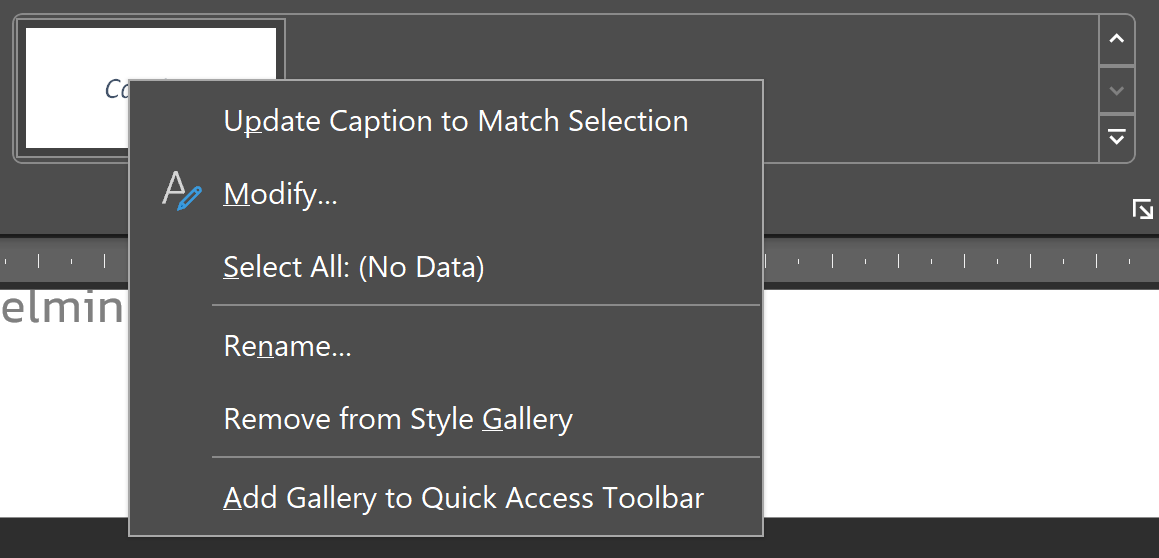Select All: (No Data) menu entry
1159x558 pixels.
click(x=353, y=267)
